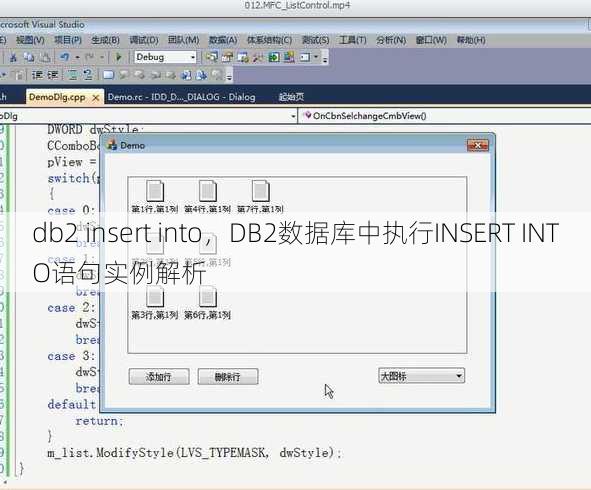The image size is (591, 490).
Task: Select the 第6行,第1列 list item
Action: [208, 303]
